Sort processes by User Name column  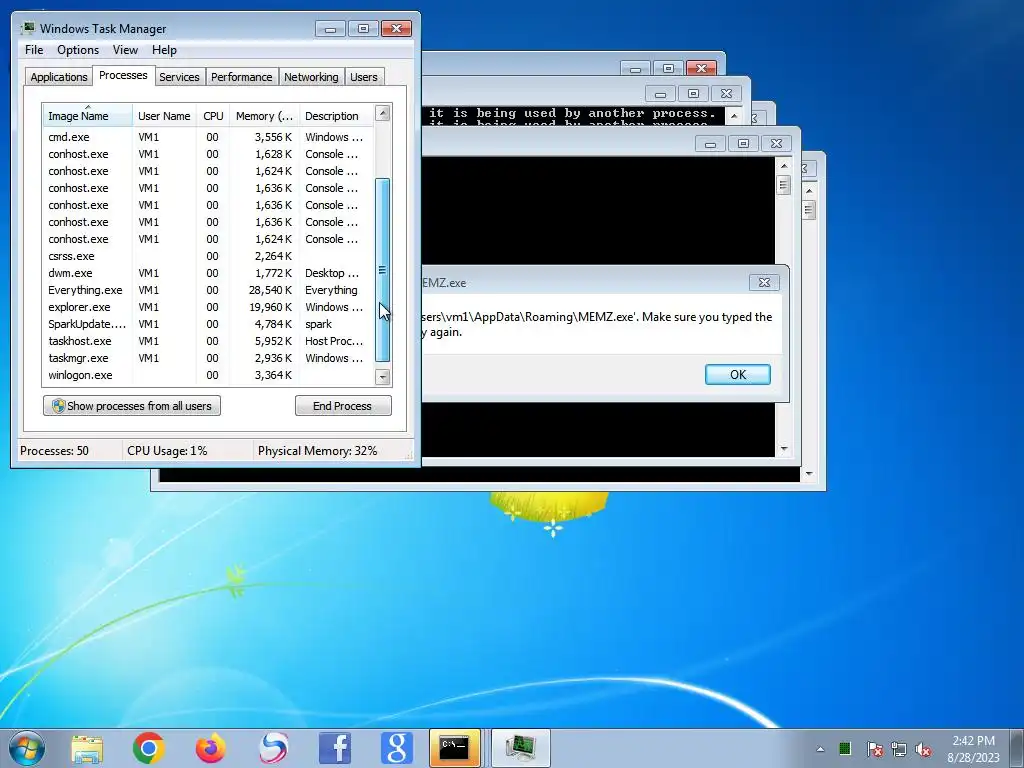tap(165, 116)
